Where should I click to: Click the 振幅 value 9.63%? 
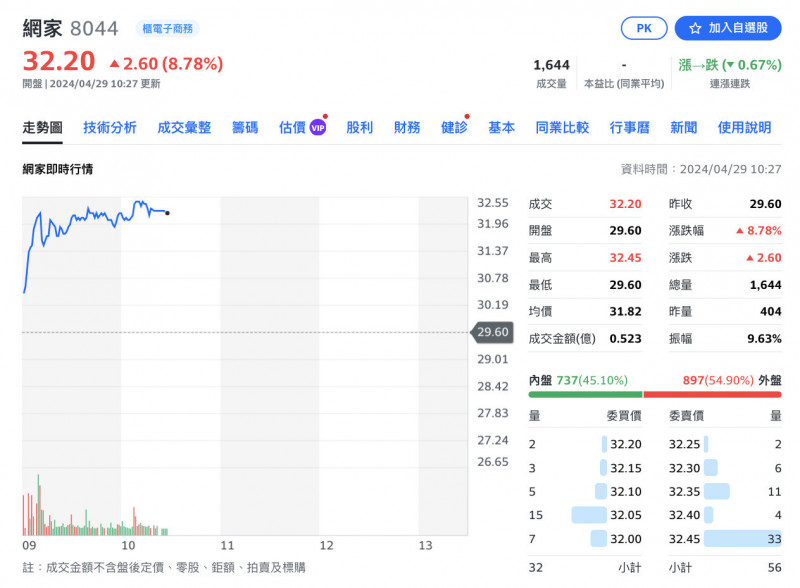[764, 338]
